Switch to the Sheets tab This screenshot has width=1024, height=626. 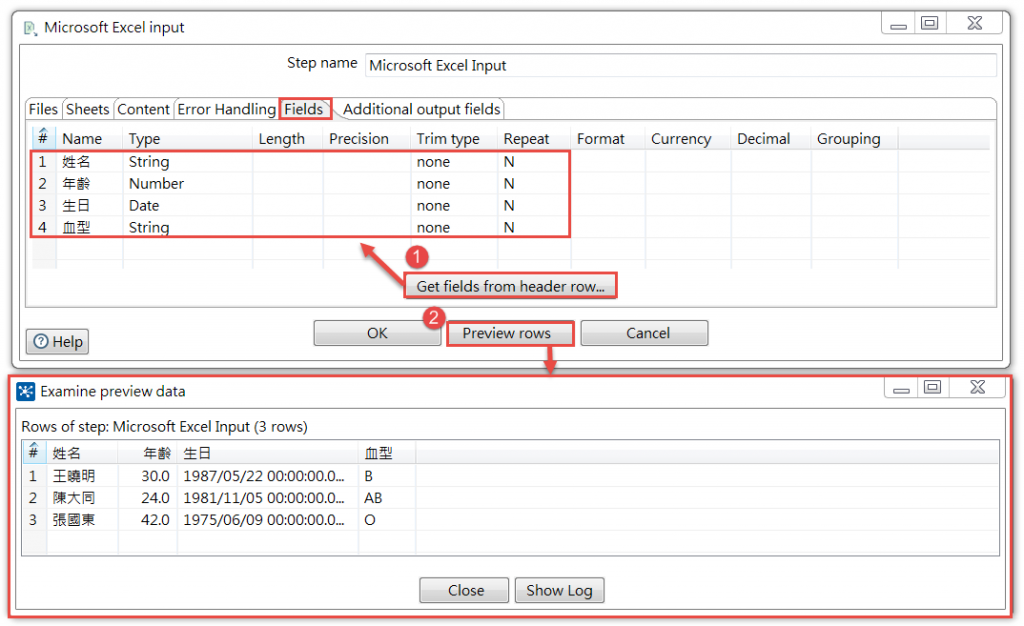point(88,109)
